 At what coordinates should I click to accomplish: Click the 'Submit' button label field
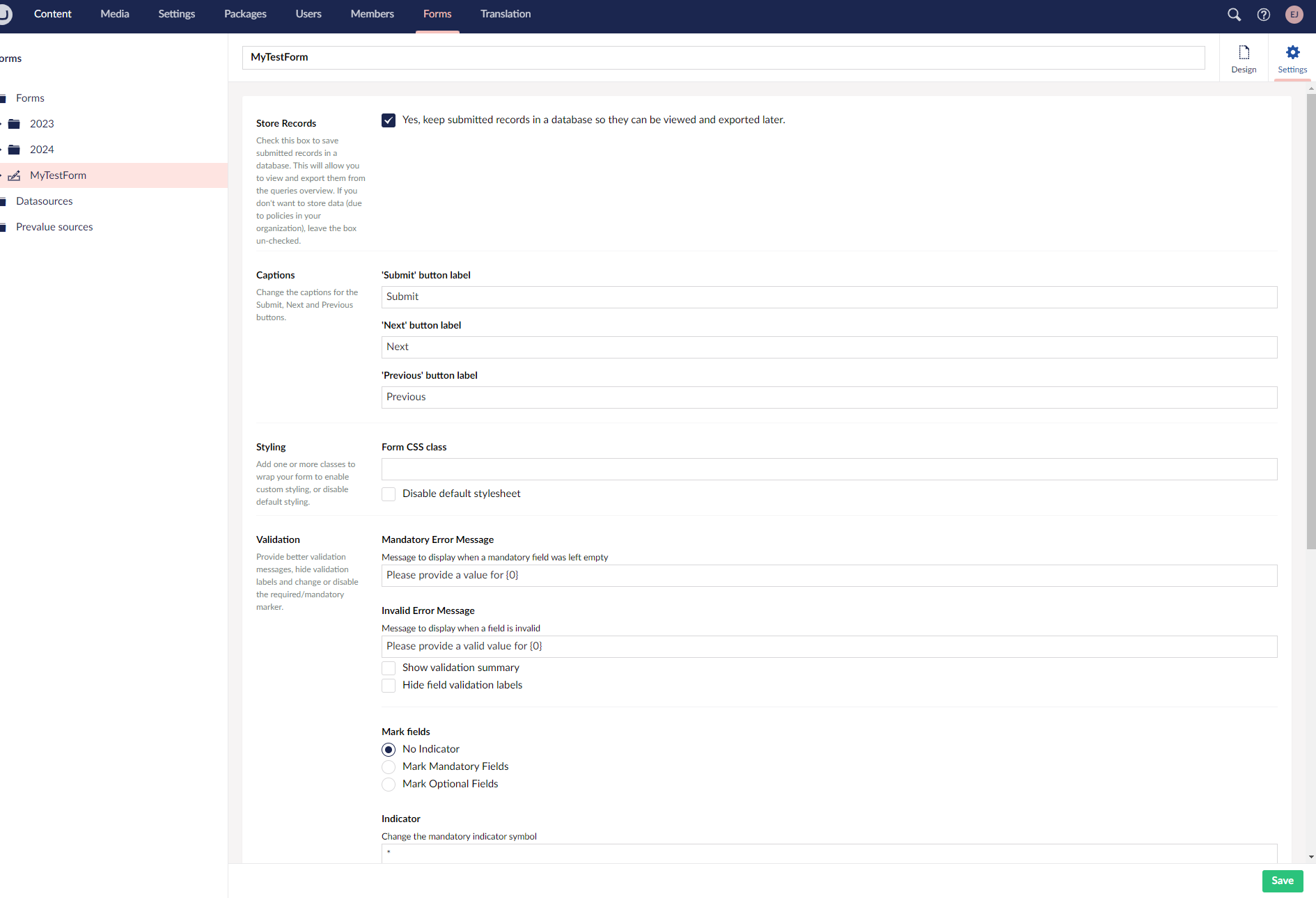click(829, 297)
